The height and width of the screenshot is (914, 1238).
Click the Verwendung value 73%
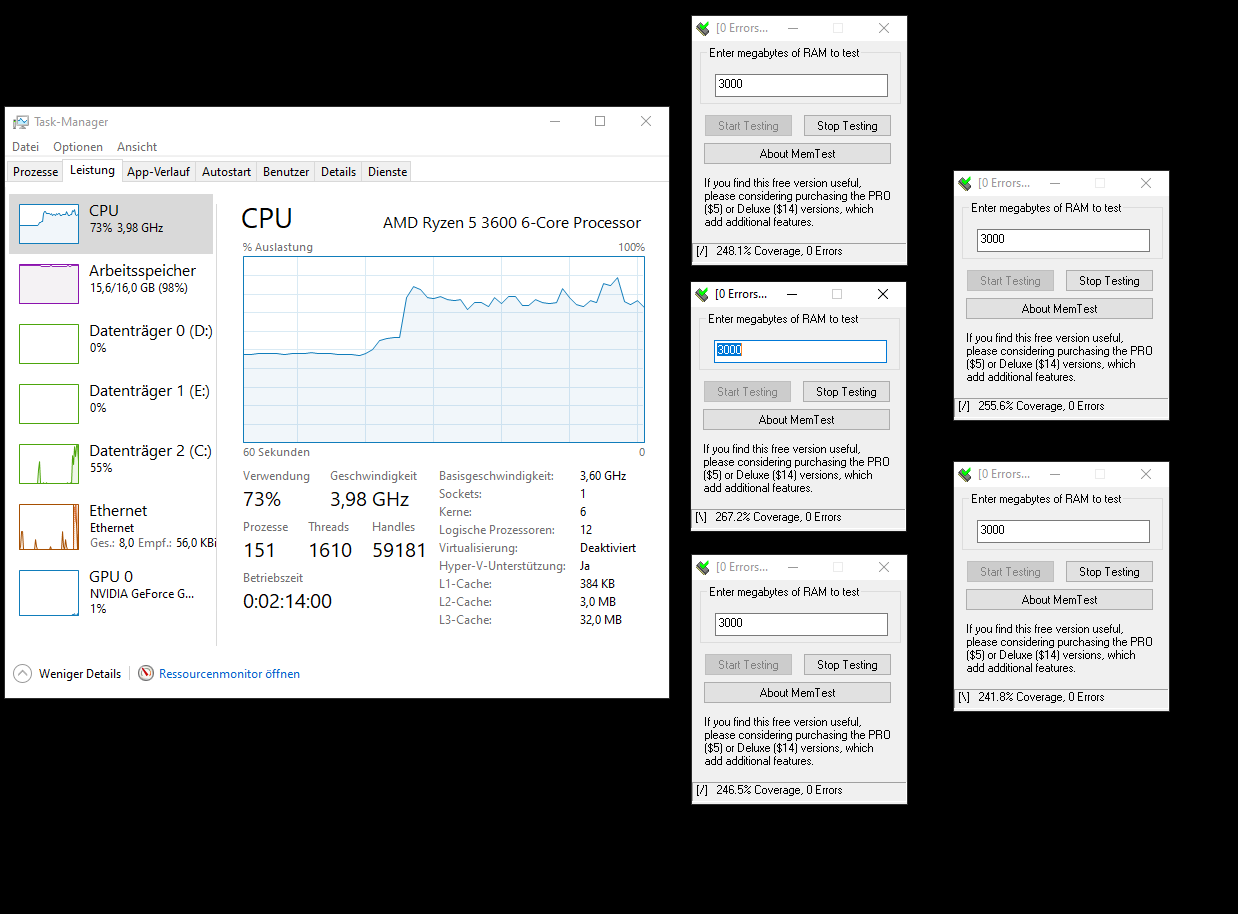(262, 499)
